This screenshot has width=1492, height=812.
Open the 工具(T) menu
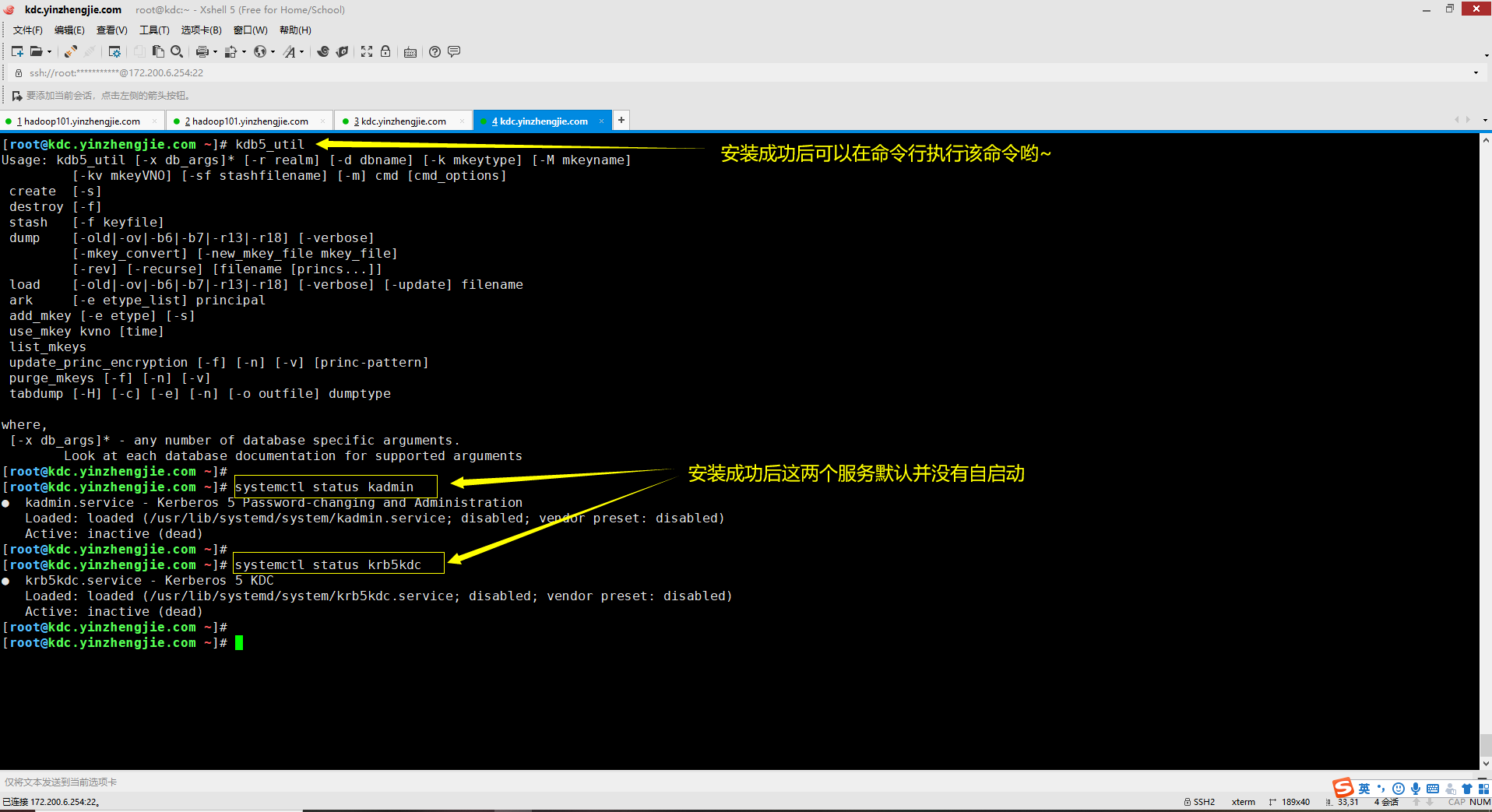[154, 30]
